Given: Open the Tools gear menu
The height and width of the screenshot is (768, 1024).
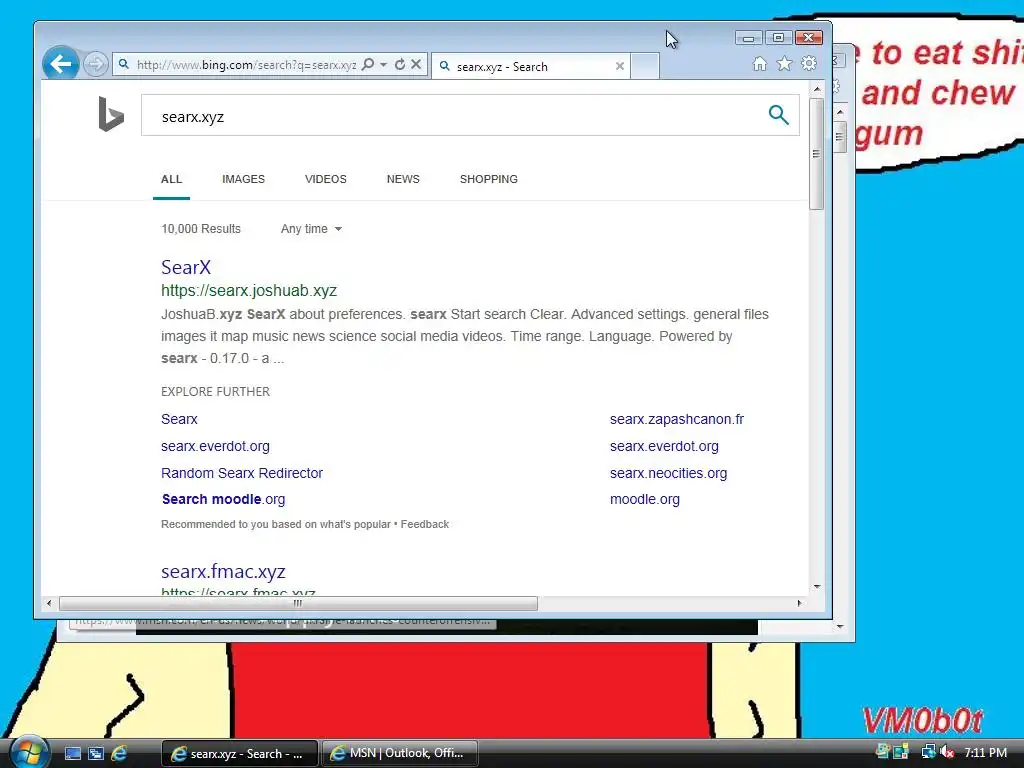Looking at the screenshot, I should coord(809,63).
